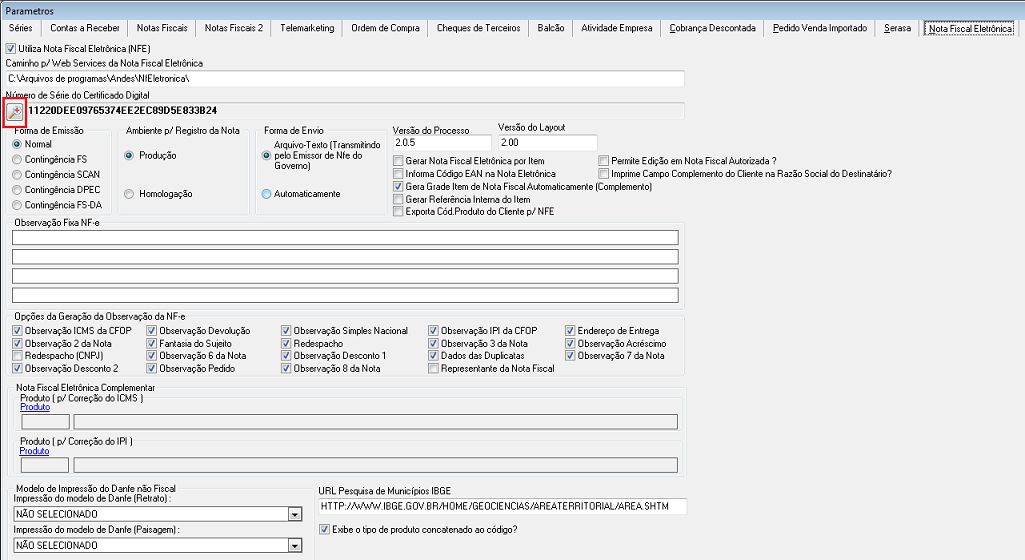Toggle Fantasia do Sujeito checkbox
Screen dimensions: 1025x560
tap(152, 344)
